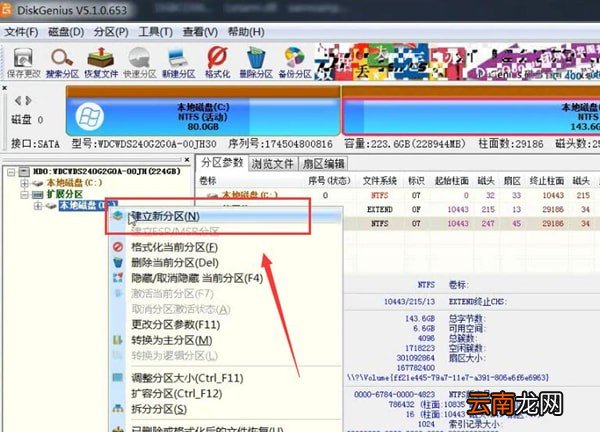
Task: Open the 查看(V) menu
Action: pos(200,32)
